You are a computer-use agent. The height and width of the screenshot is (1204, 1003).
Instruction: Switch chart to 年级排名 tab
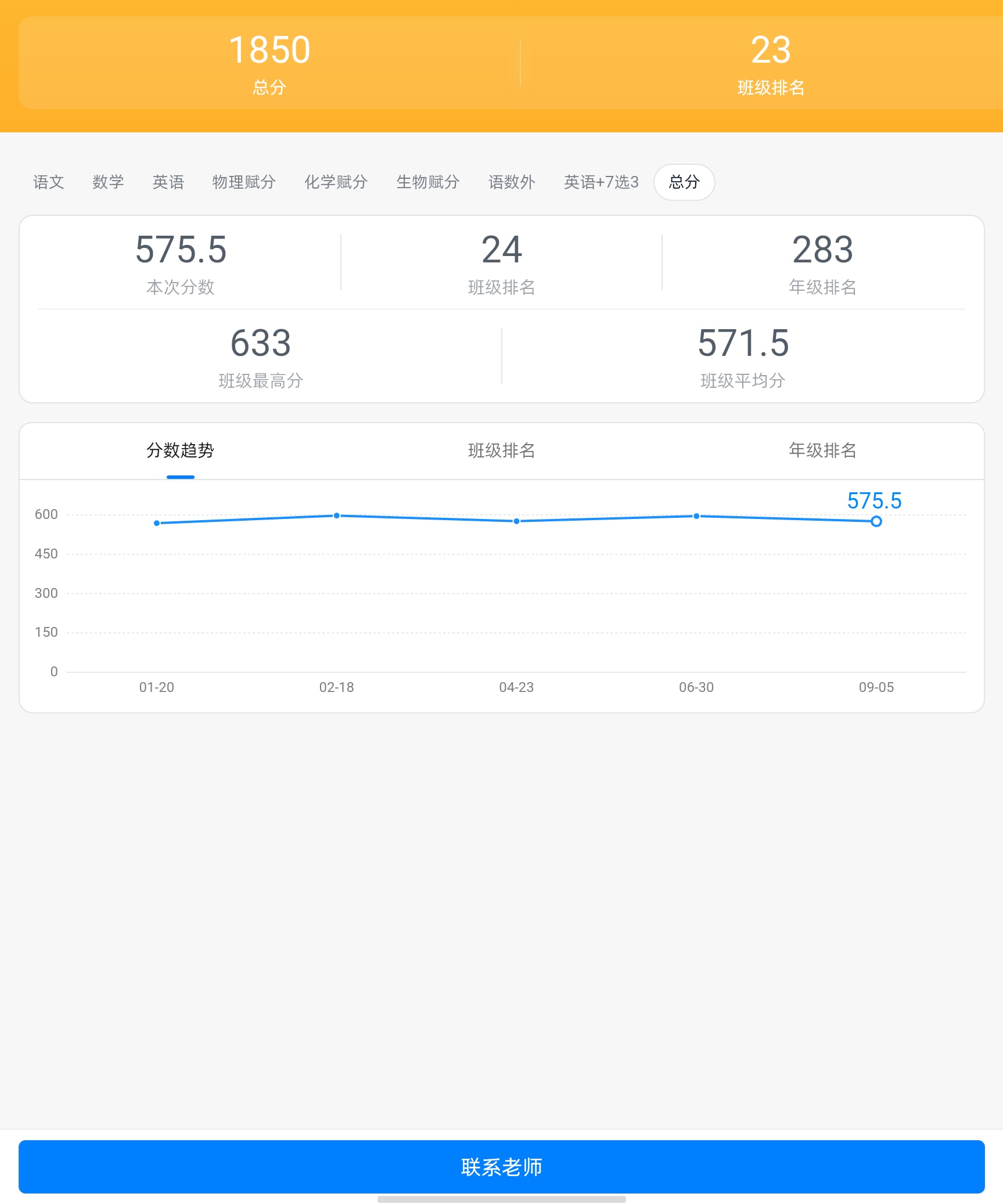pyautogui.click(x=822, y=450)
